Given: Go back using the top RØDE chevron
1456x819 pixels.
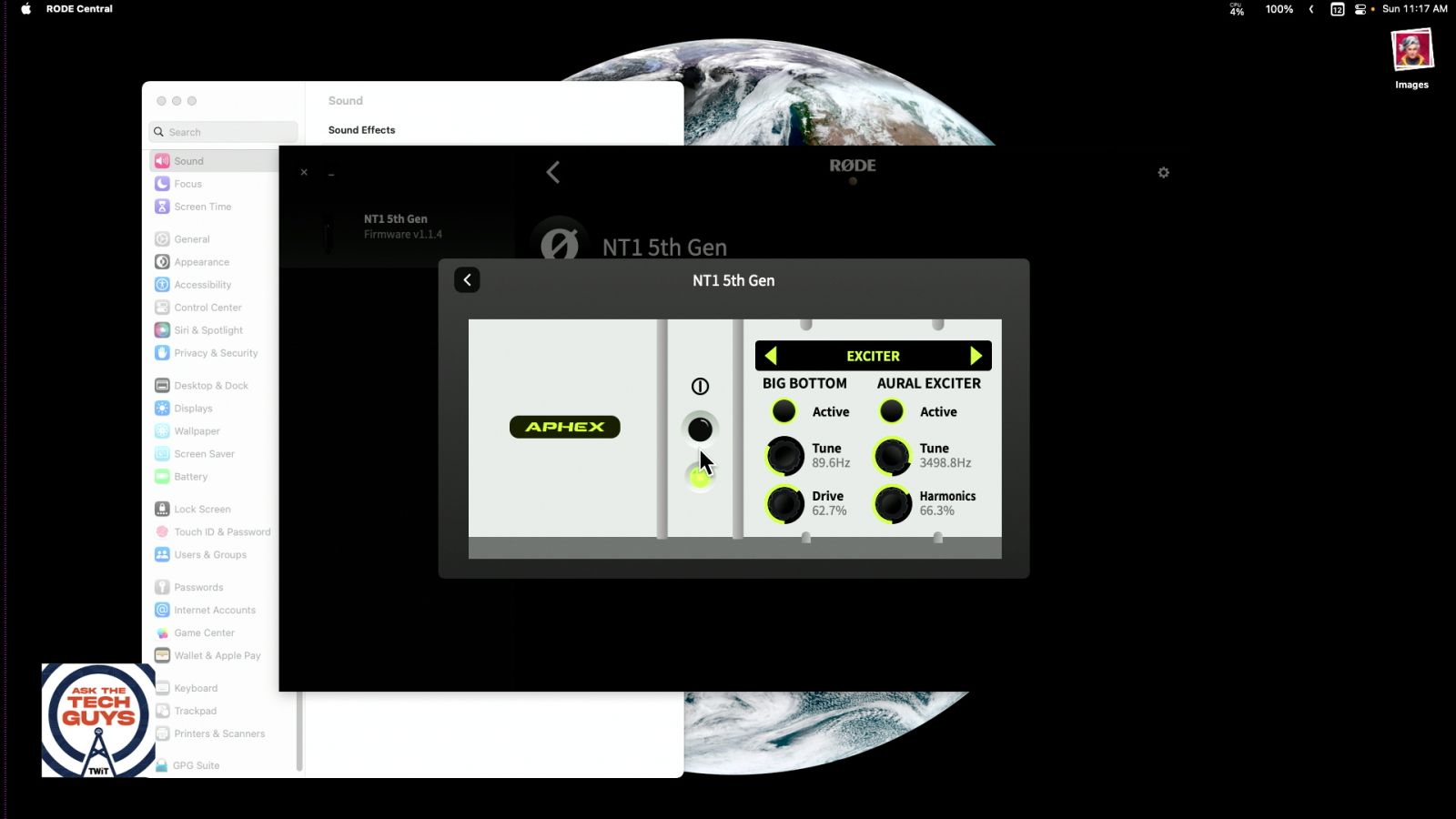Looking at the screenshot, I should (x=552, y=172).
